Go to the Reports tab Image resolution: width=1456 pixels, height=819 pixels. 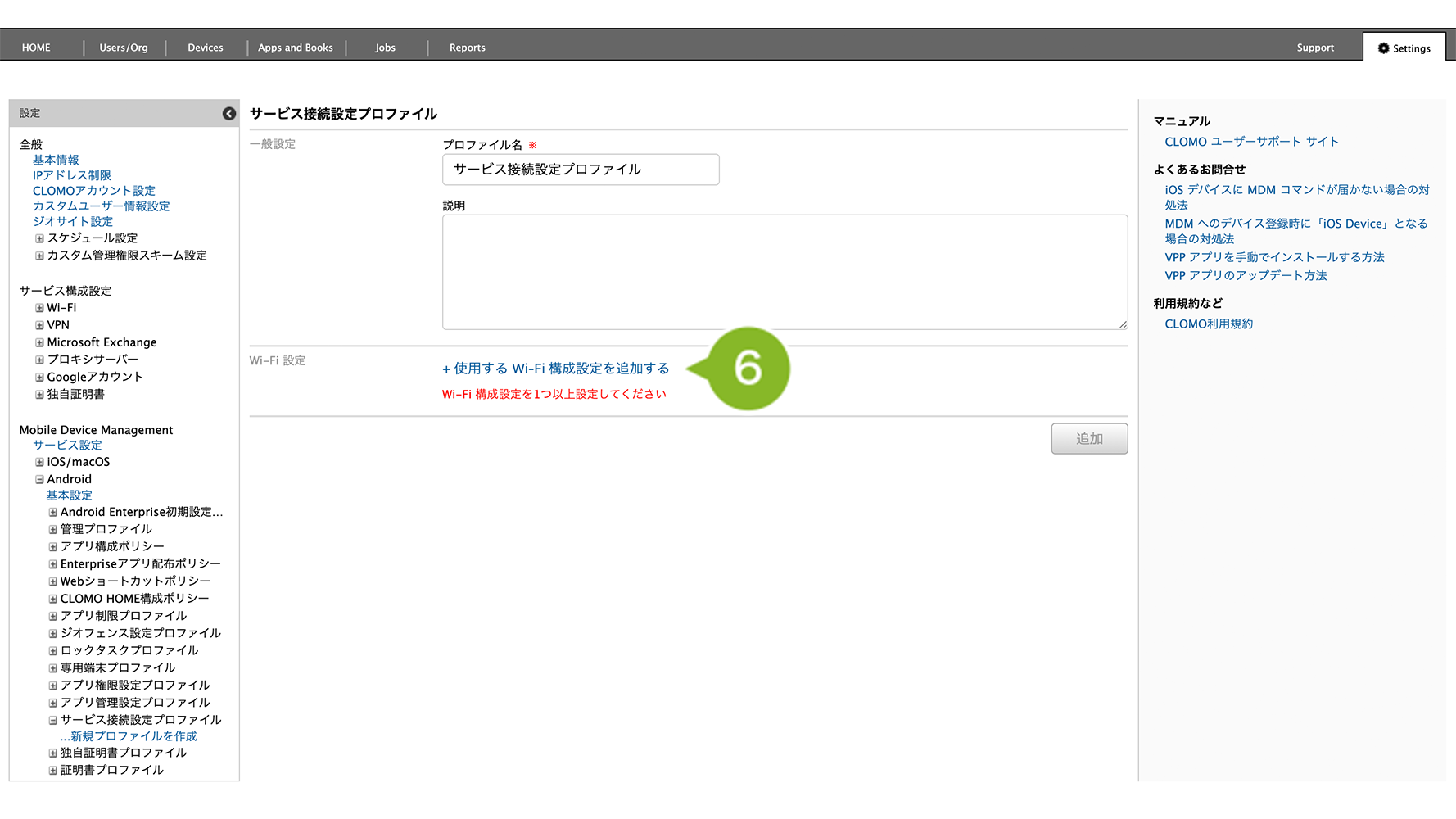467,48
